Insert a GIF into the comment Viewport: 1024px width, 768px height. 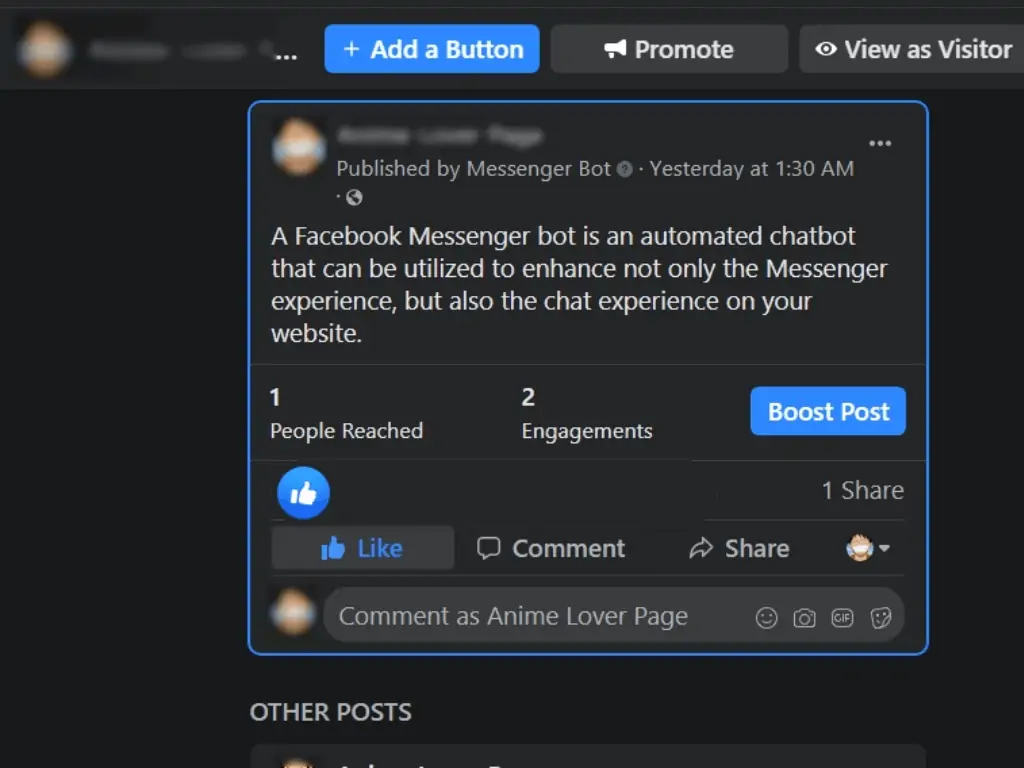[842, 617]
